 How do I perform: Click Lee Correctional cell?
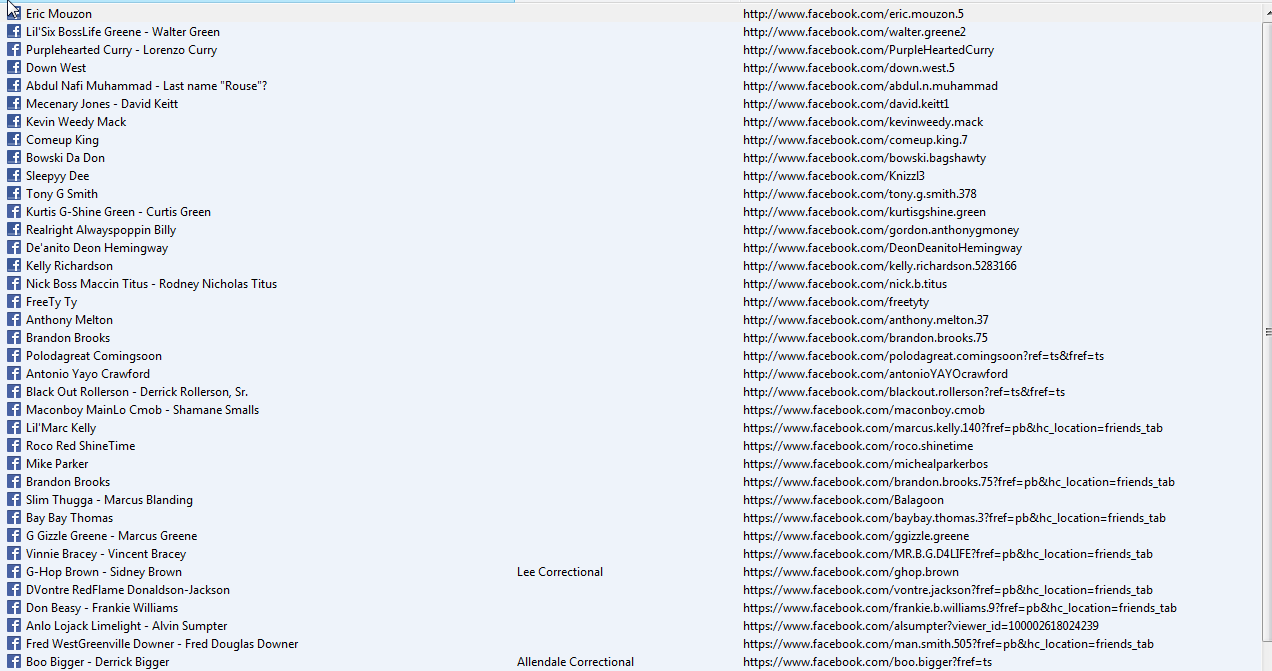point(560,572)
